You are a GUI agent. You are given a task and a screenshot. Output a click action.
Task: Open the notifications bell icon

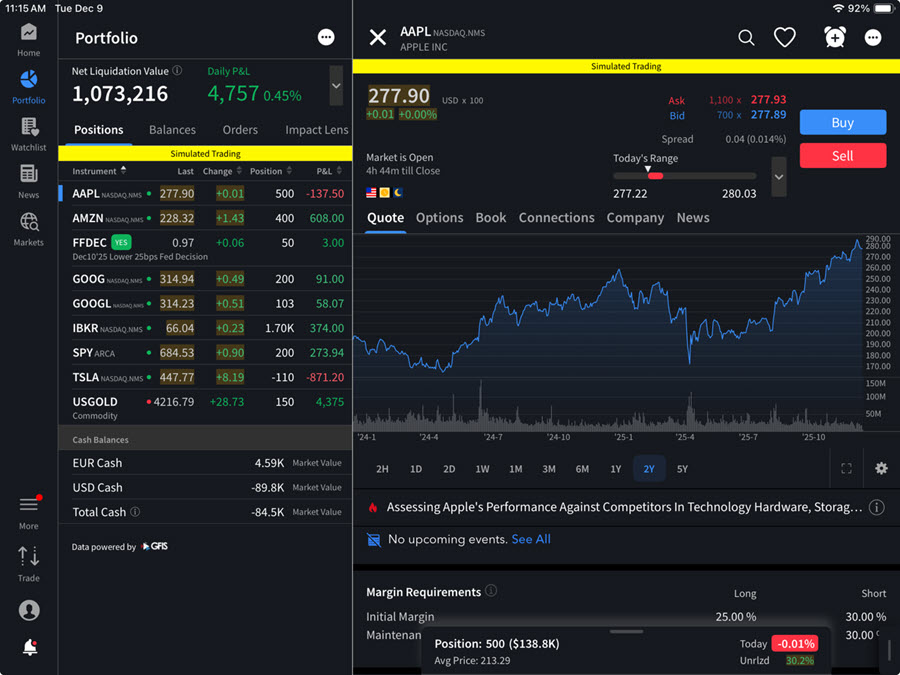29,648
